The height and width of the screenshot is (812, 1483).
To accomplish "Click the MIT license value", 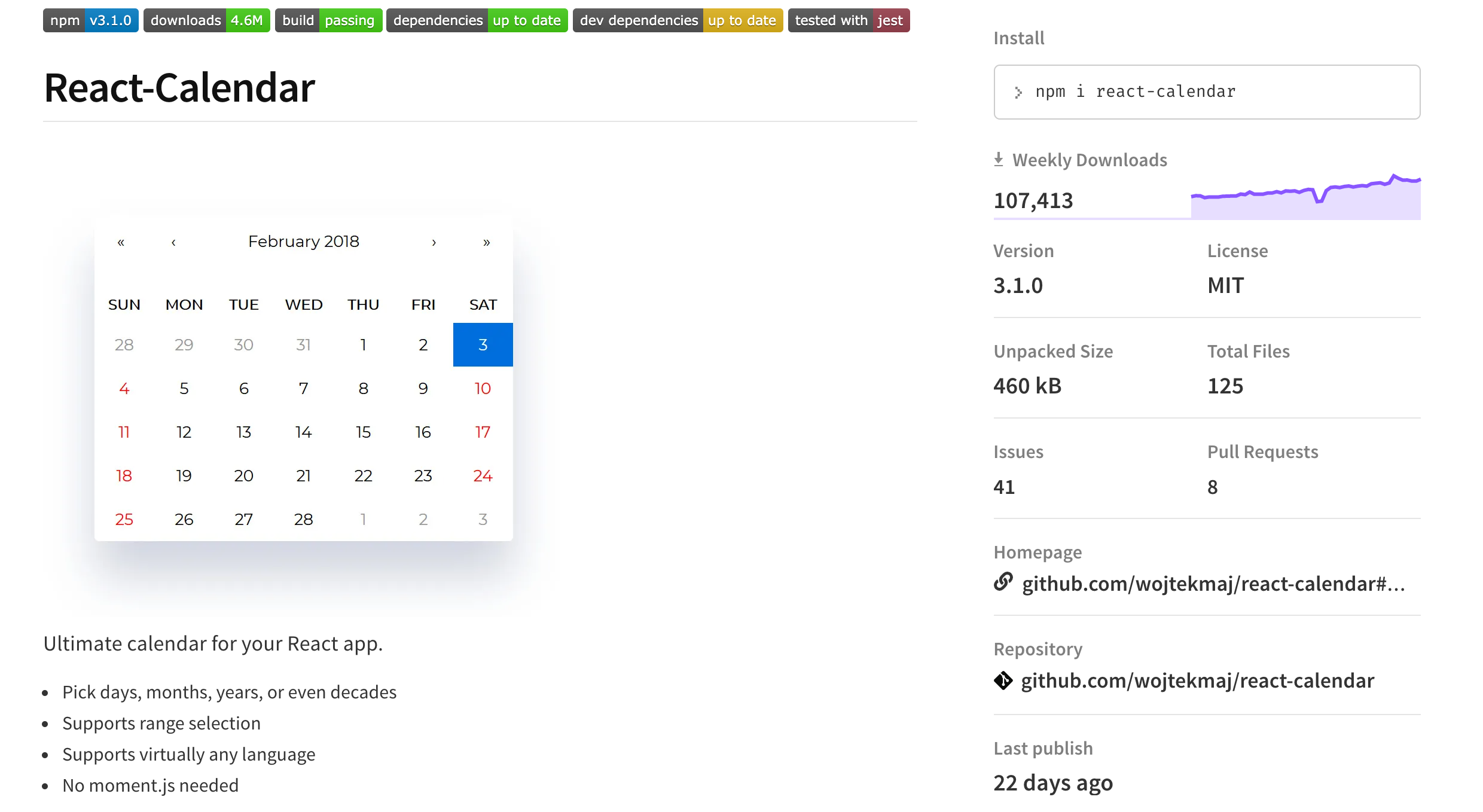I will tap(1226, 285).
